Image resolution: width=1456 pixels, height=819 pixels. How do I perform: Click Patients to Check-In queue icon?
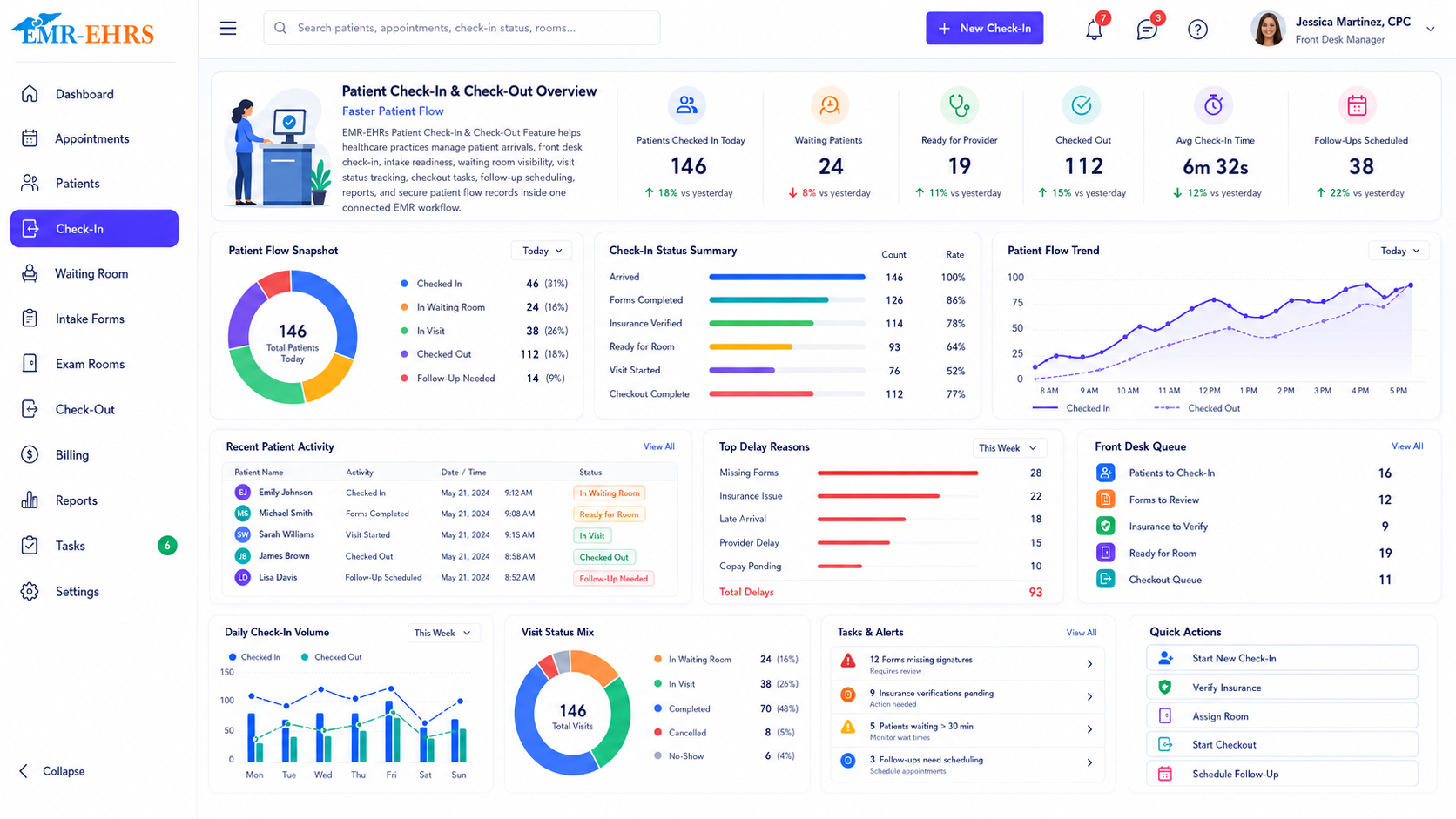pos(1105,473)
